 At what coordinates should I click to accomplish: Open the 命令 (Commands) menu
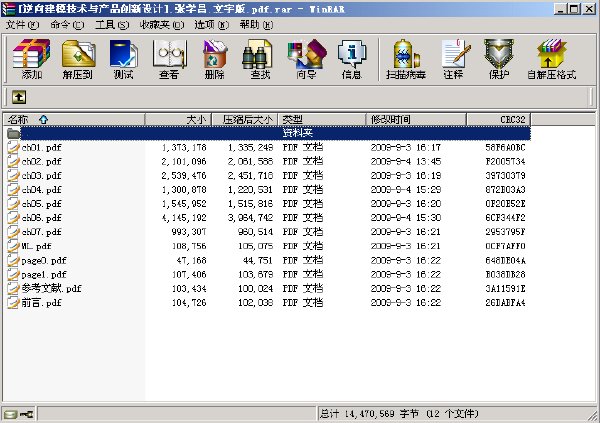[67, 25]
